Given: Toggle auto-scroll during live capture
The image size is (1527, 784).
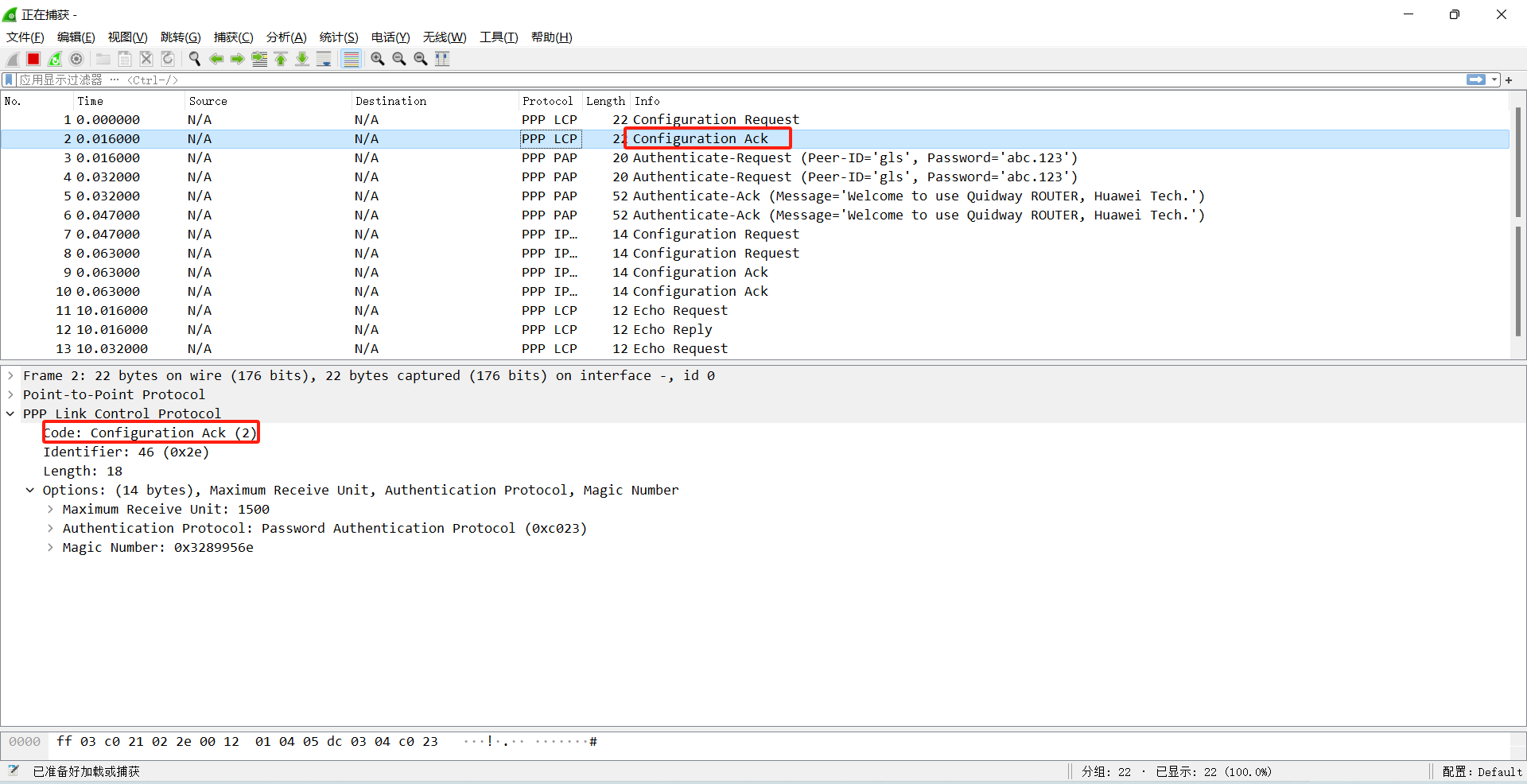Looking at the screenshot, I should pos(324,59).
